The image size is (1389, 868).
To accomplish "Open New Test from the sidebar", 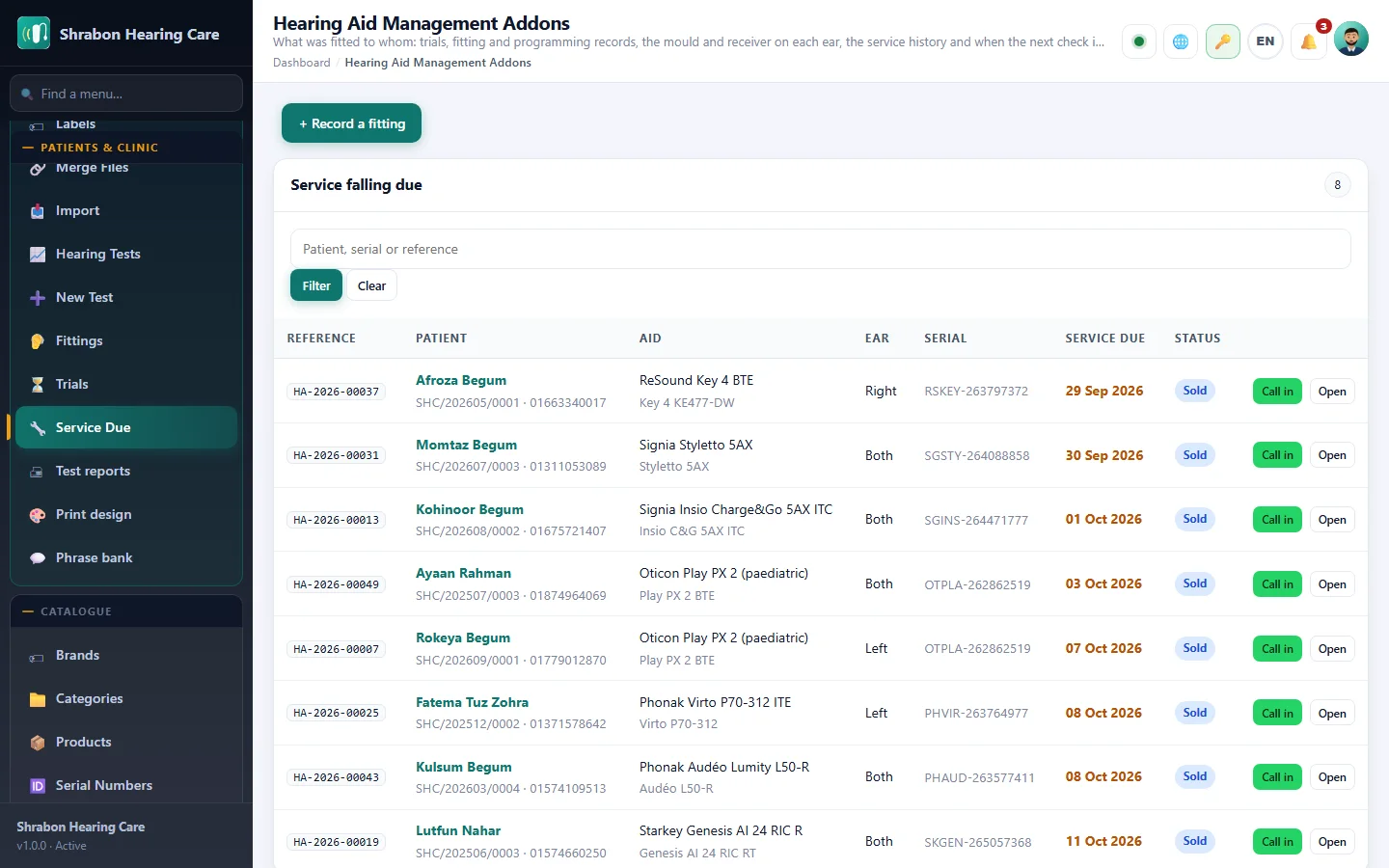I will (126, 297).
